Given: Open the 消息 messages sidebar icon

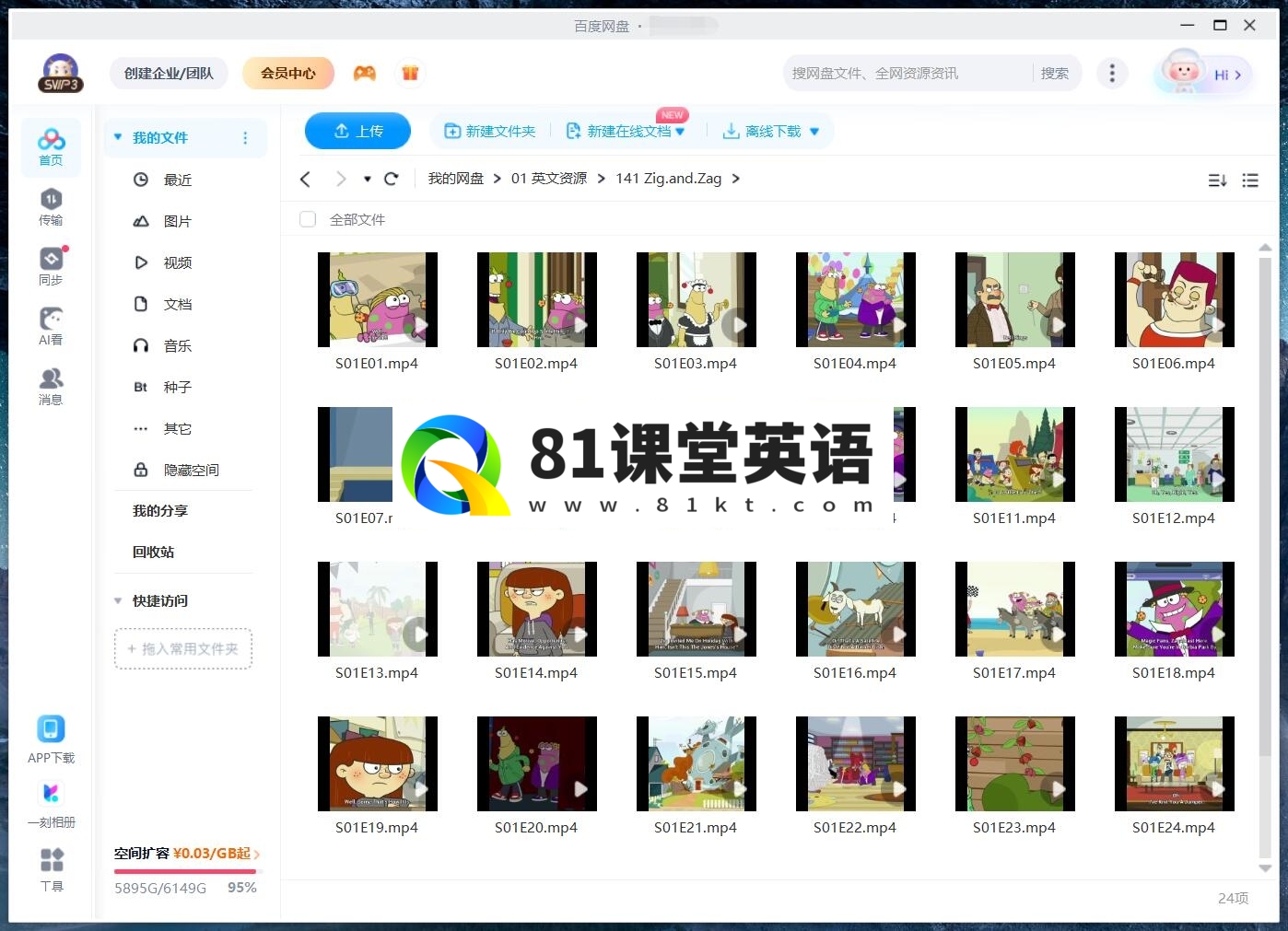Looking at the screenshot, I should click(x=51, y=387).
